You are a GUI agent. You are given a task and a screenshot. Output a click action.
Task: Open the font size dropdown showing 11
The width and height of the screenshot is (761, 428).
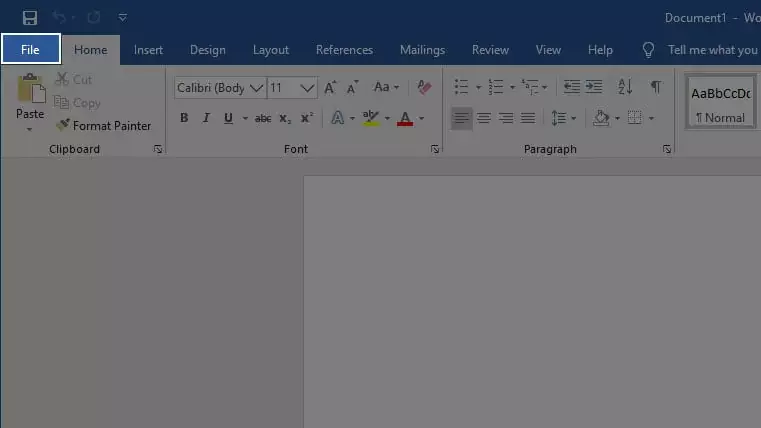pos(308,88)
